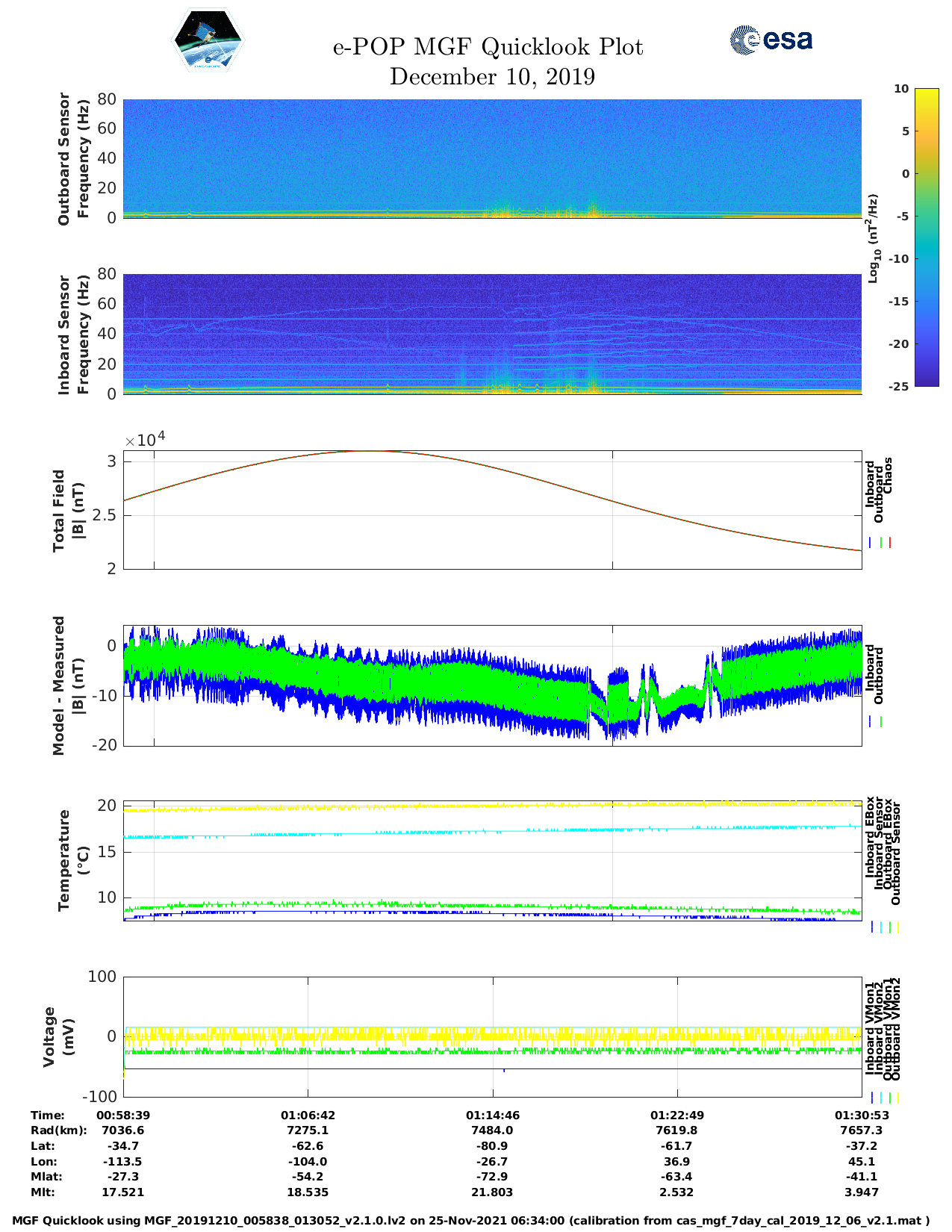
Task: Click the Model - Measured |B| plot
Action: (492, 685)
